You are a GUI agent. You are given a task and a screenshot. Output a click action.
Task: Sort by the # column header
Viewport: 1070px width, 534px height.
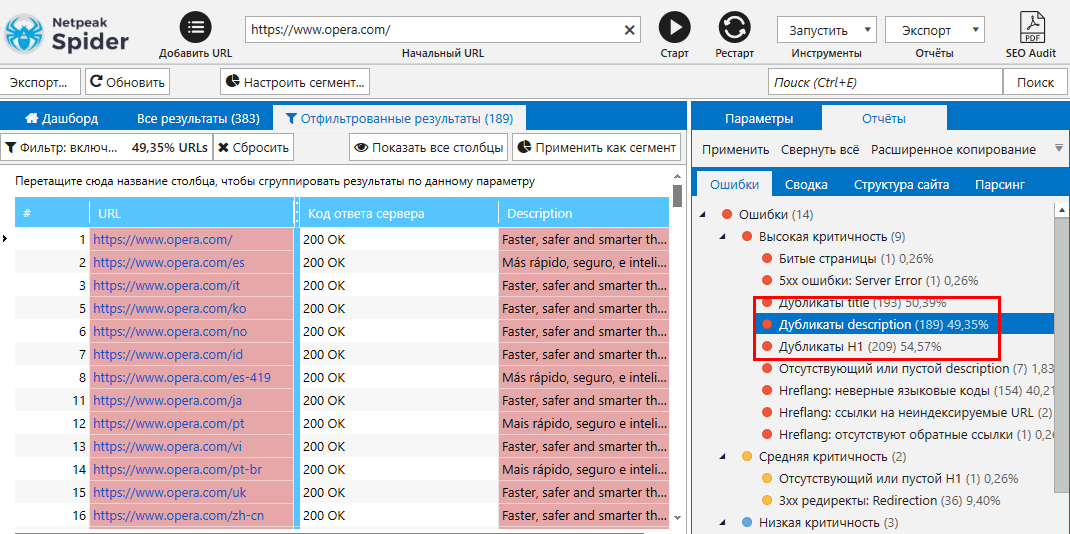[52, 213]
